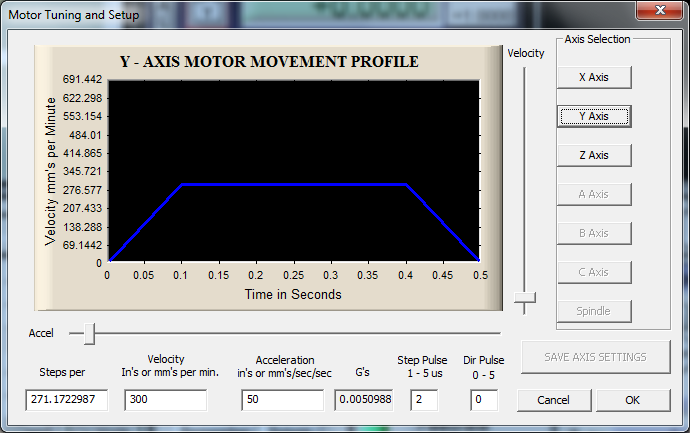The image size is (690, 433).
Task: Click the 'Step Pulse 1 - 5 us' label
Action: (422, 367)
